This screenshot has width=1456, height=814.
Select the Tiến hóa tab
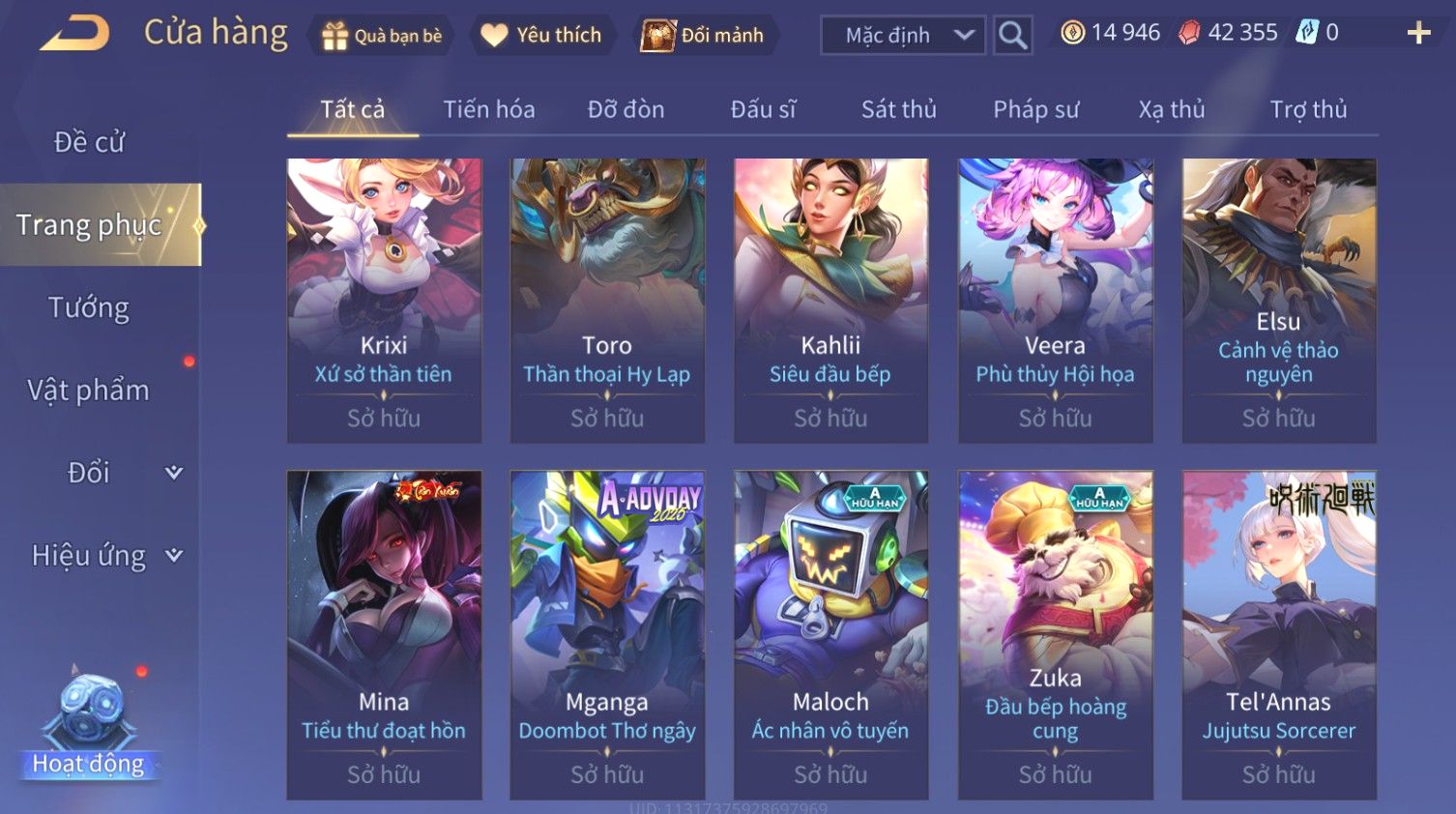tap(489, 109)
